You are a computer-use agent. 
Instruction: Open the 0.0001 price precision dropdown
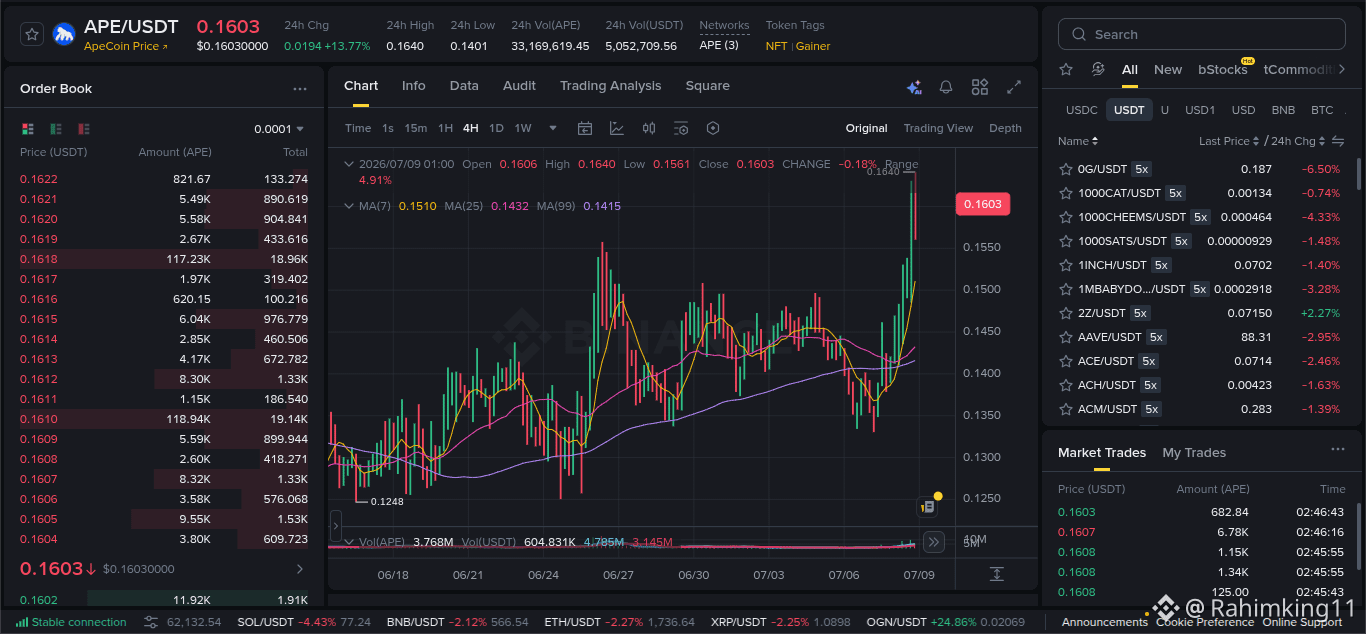279,129
